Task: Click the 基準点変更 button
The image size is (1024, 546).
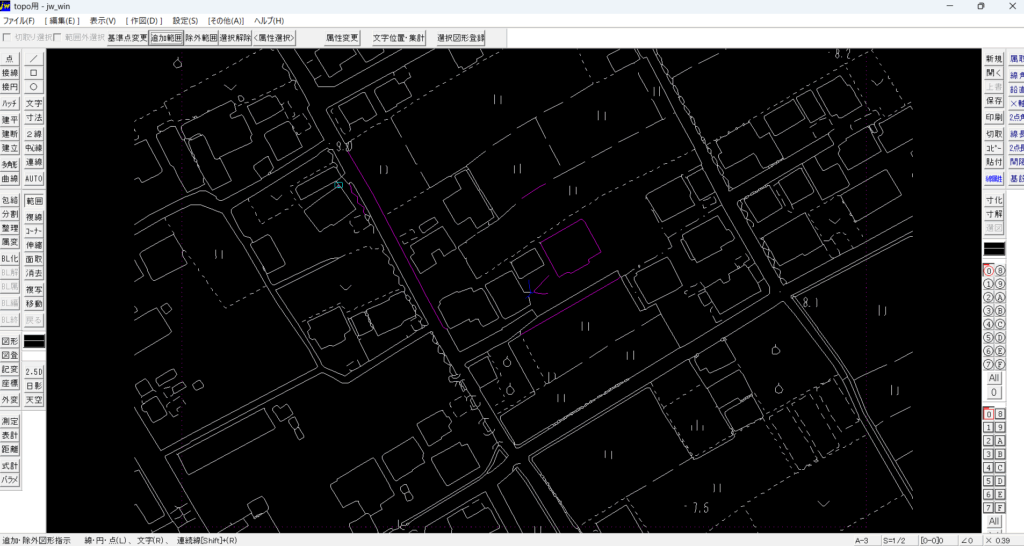Action: coord(127,38)
